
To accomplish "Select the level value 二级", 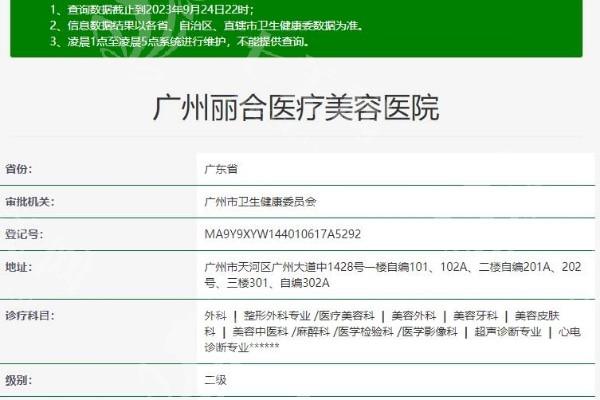I will (x=215, y=380).
